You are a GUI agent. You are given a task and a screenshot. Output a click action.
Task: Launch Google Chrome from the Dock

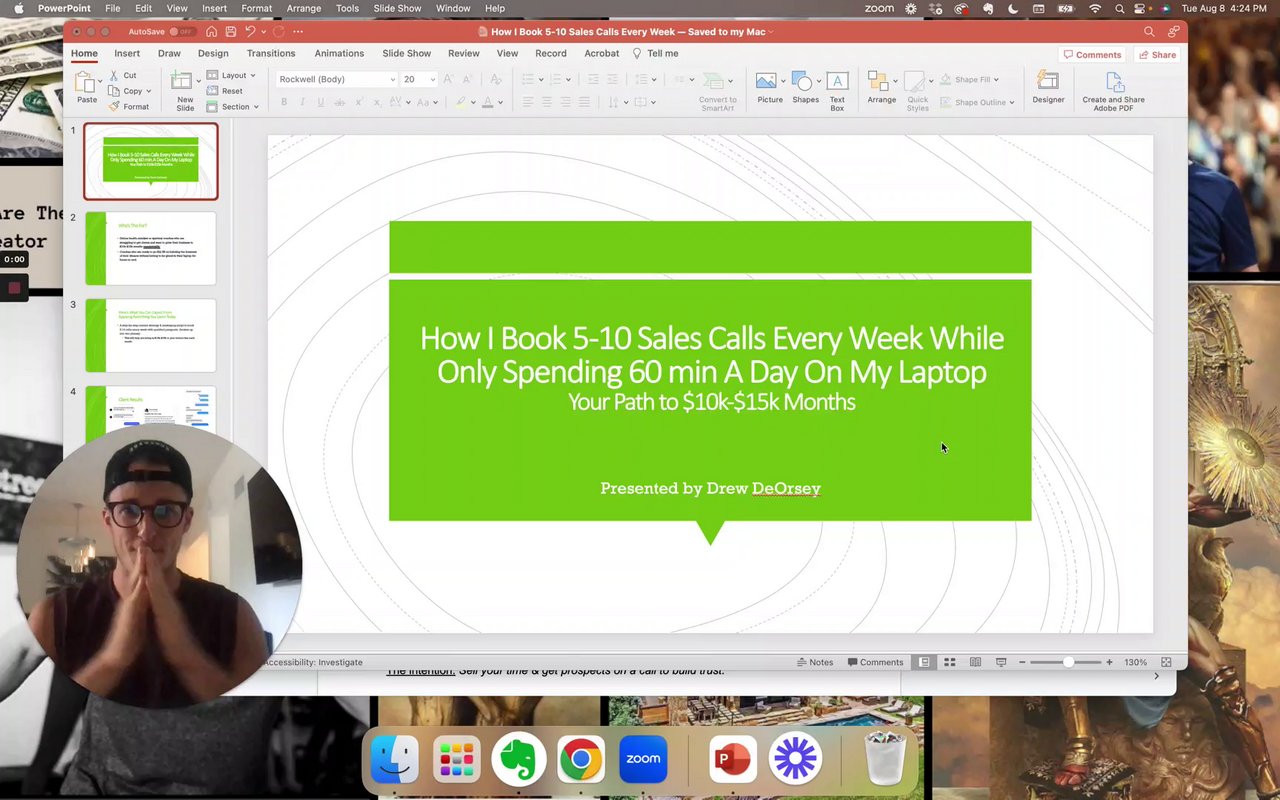pos(580,759)
